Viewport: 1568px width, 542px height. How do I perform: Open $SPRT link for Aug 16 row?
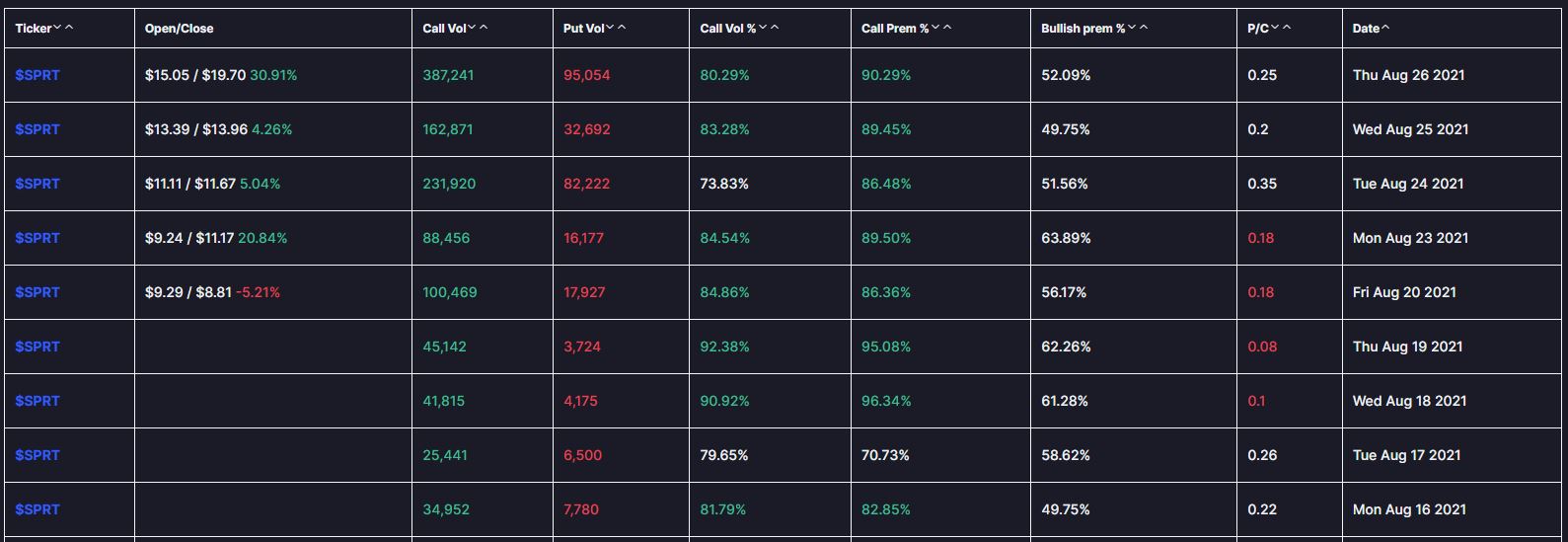click(37, 509)
